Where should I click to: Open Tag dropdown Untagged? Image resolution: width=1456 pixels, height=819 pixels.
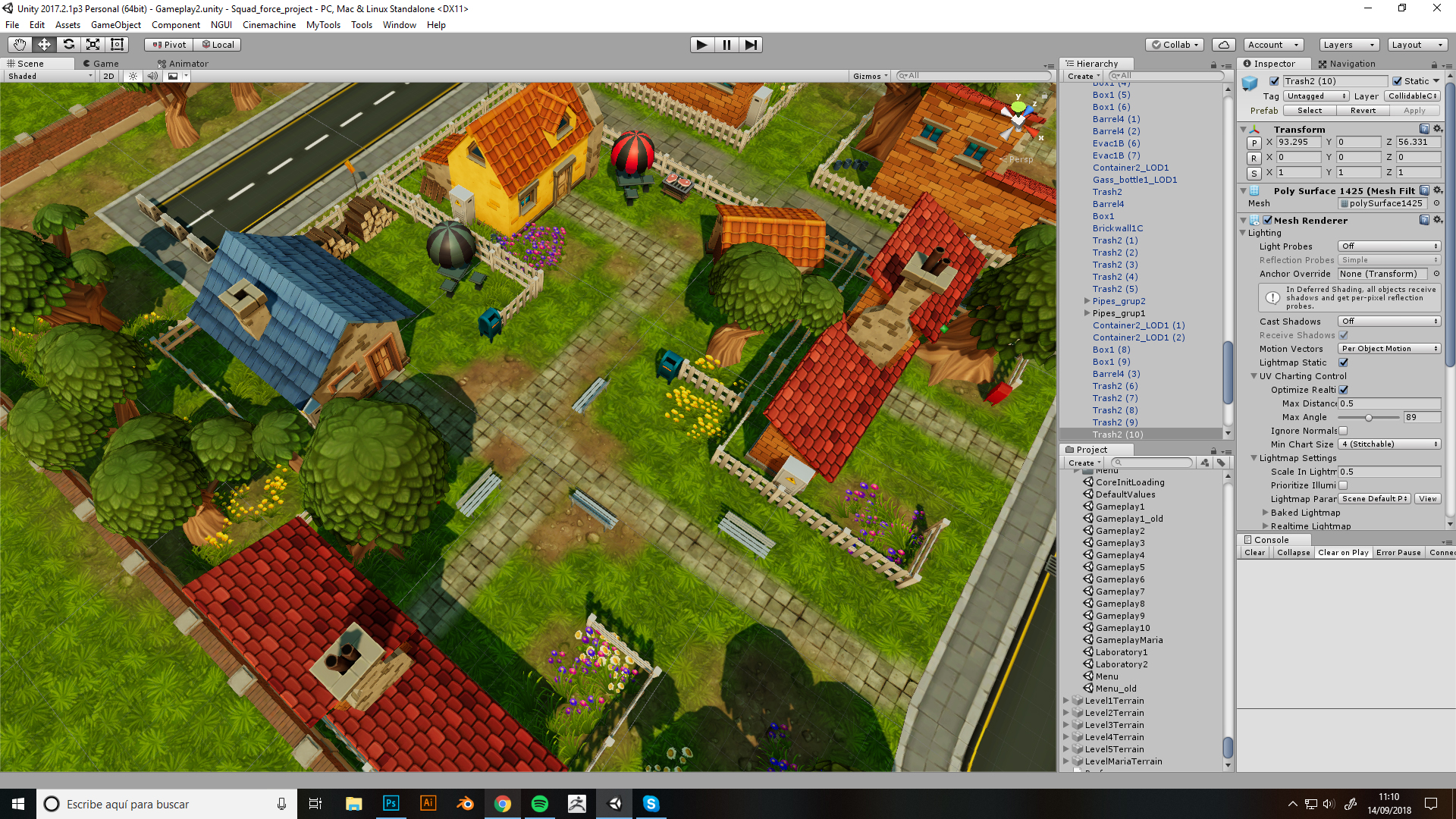click(1316, 96)
